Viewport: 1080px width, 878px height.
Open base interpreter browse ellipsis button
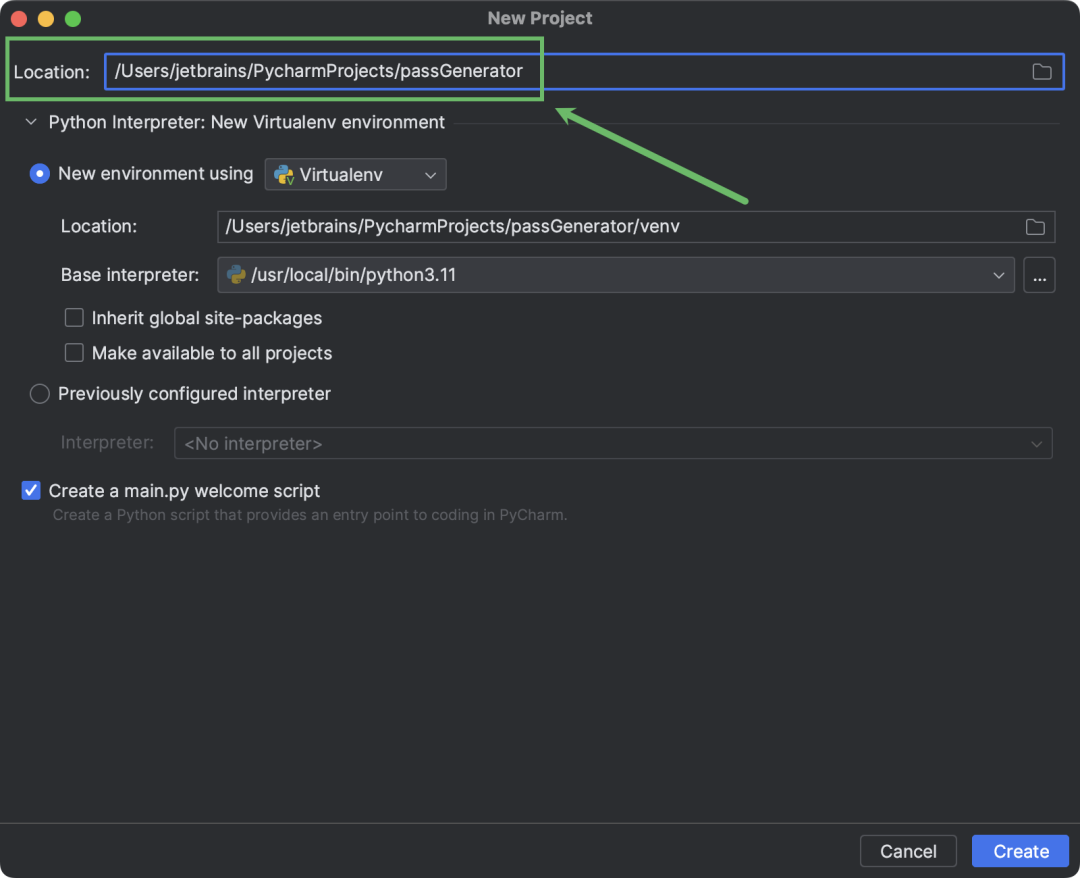(x=1039, y=275)
